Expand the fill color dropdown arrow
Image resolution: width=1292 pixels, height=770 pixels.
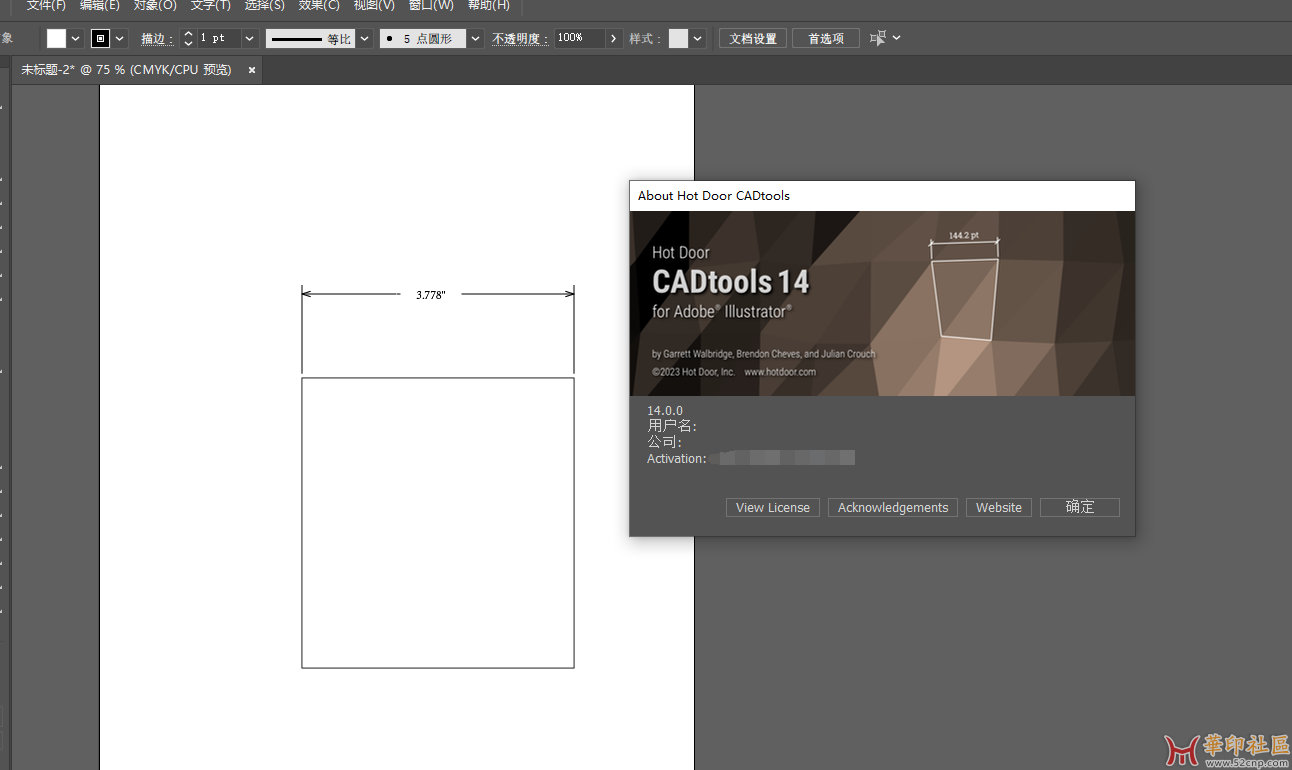pos(76,38)
